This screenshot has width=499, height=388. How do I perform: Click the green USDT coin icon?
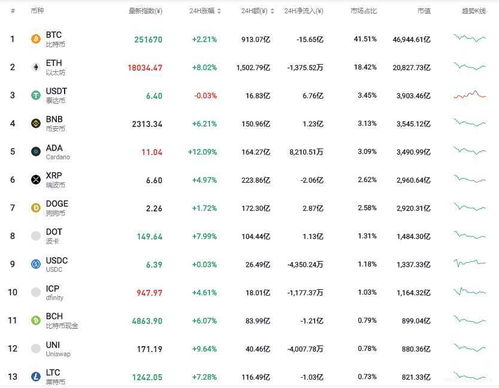[36, 95]
